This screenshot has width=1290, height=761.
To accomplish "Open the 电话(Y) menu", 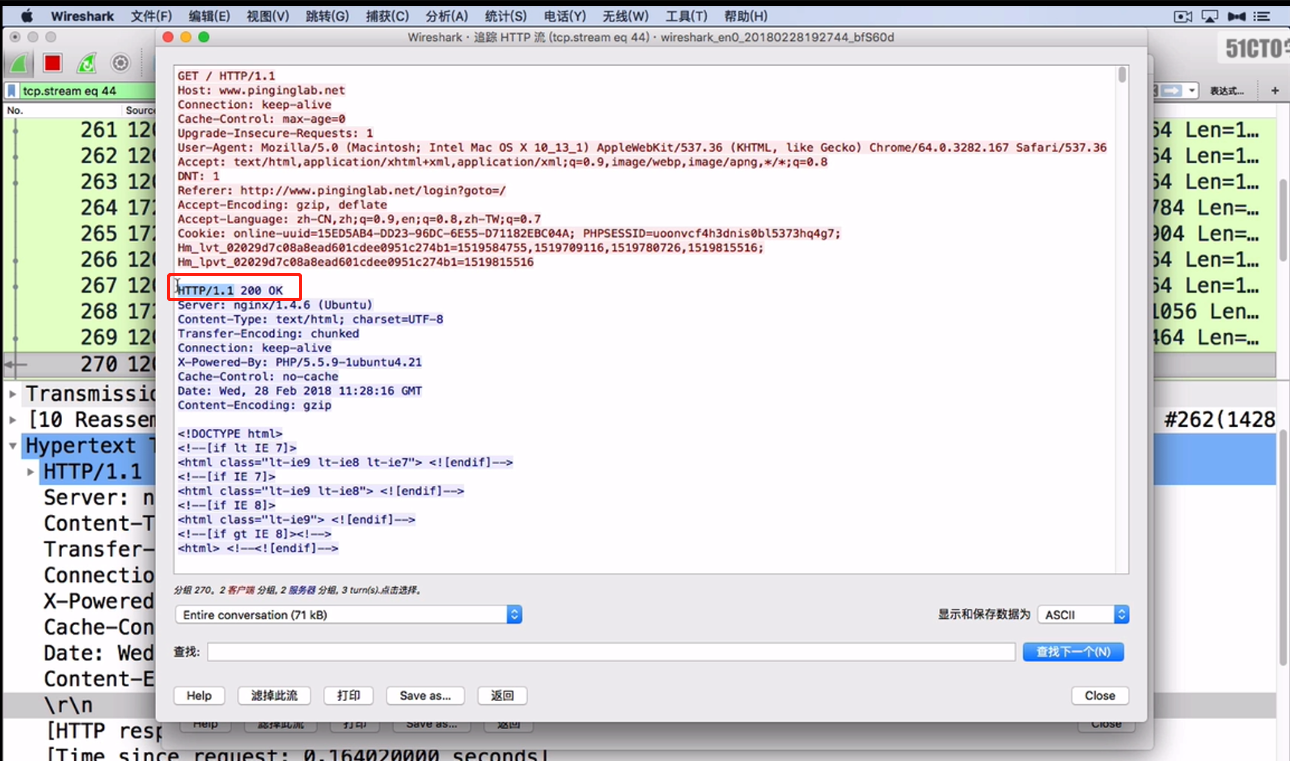I will 565,16.
